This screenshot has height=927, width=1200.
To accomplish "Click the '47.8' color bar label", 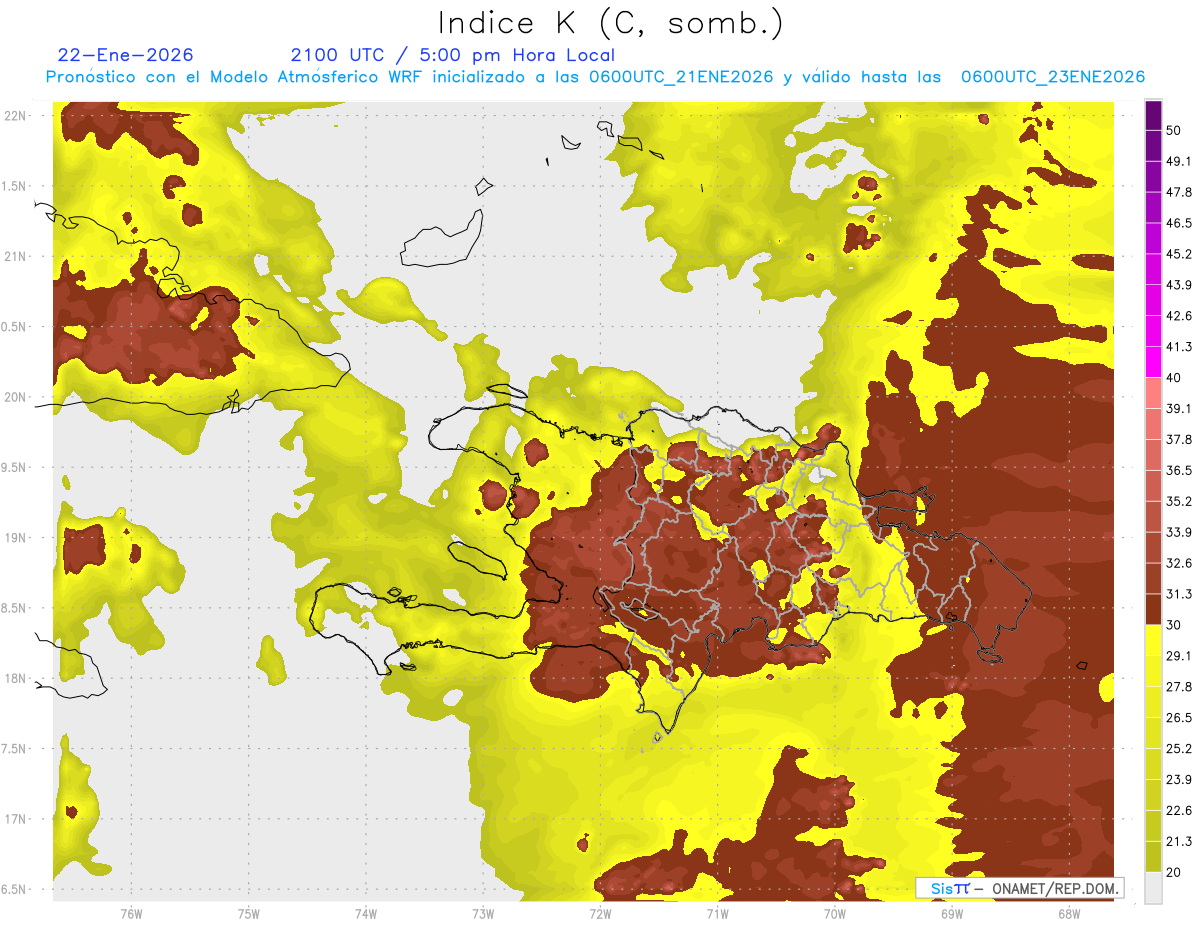I will [x=1179, y=192].
